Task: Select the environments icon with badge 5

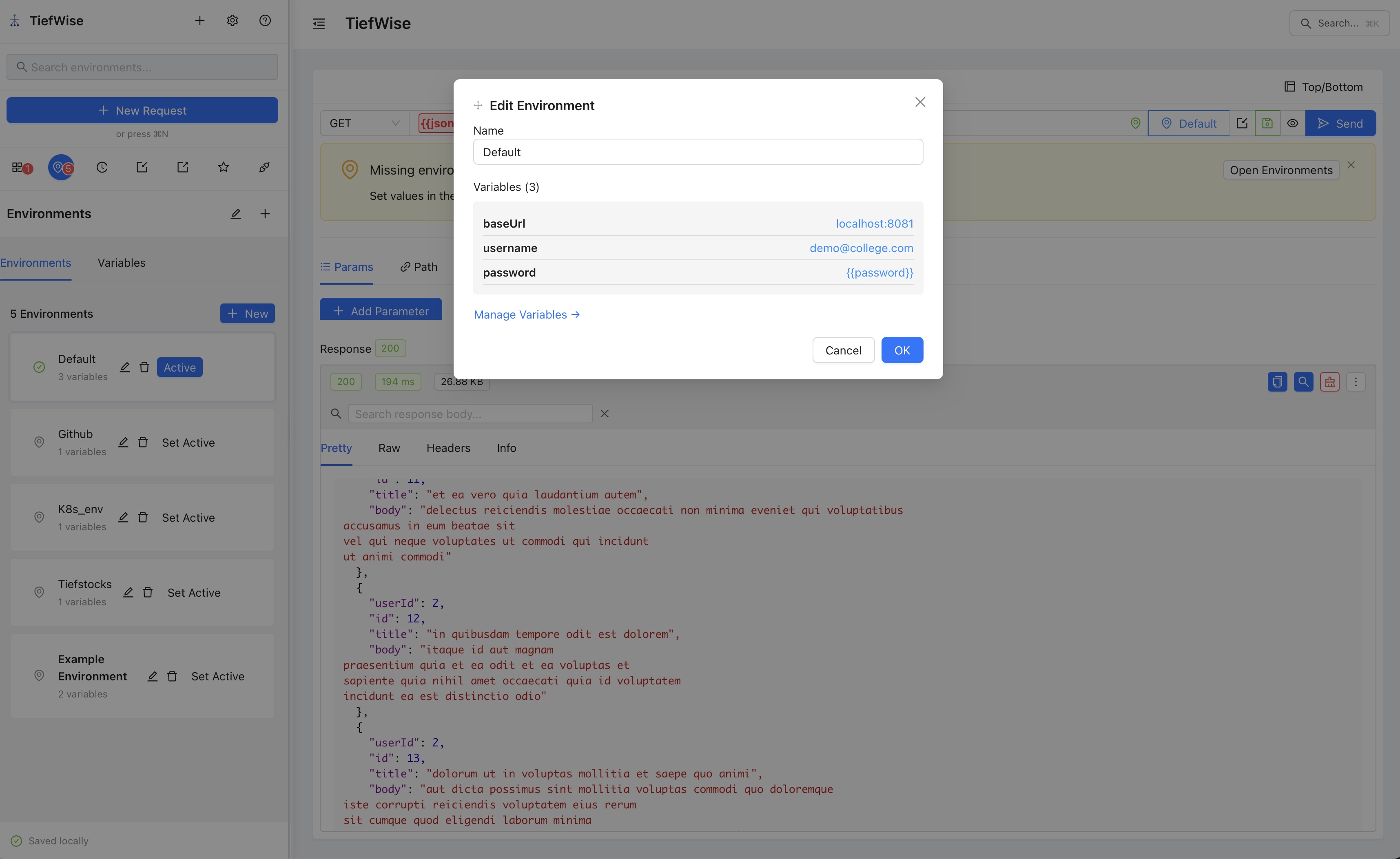Action: [61, 168]
